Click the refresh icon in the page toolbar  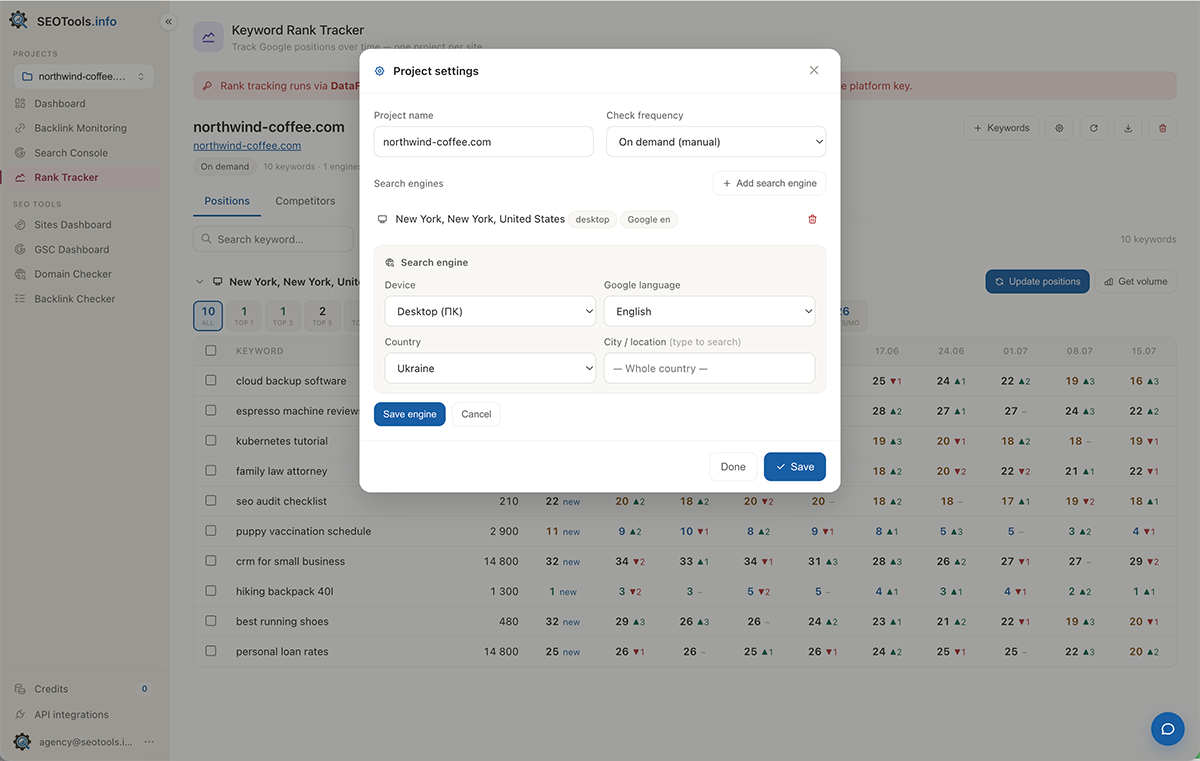[x=1094, y=128]
